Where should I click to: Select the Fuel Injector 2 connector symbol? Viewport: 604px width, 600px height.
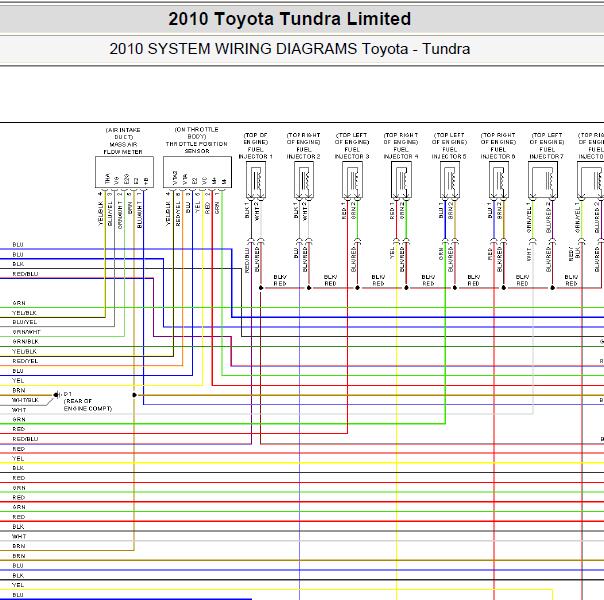305,181
